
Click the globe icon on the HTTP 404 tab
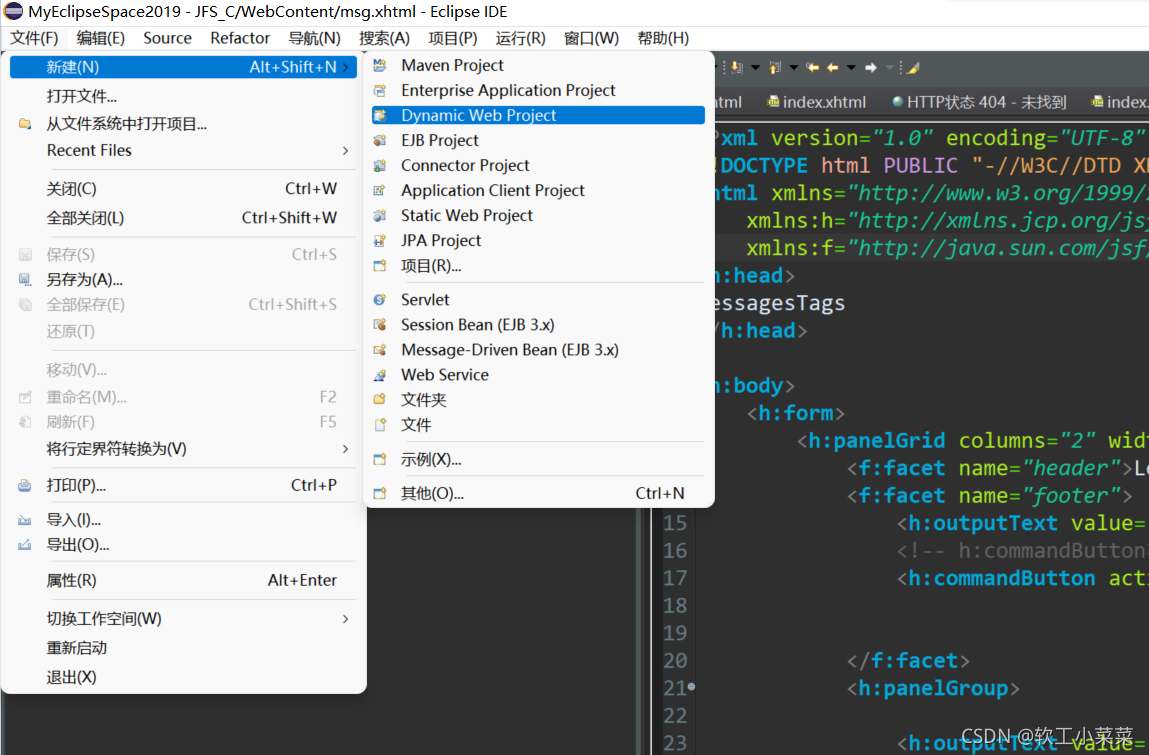tap(897, 101)
